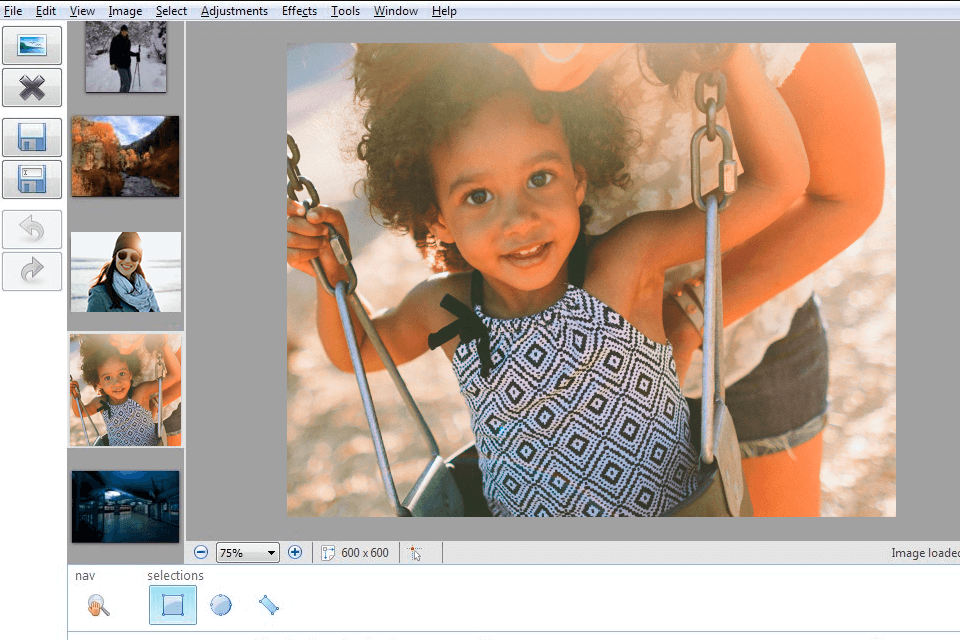
Task: Switch to the elliptical selection tool
Action: coord(221,605)
